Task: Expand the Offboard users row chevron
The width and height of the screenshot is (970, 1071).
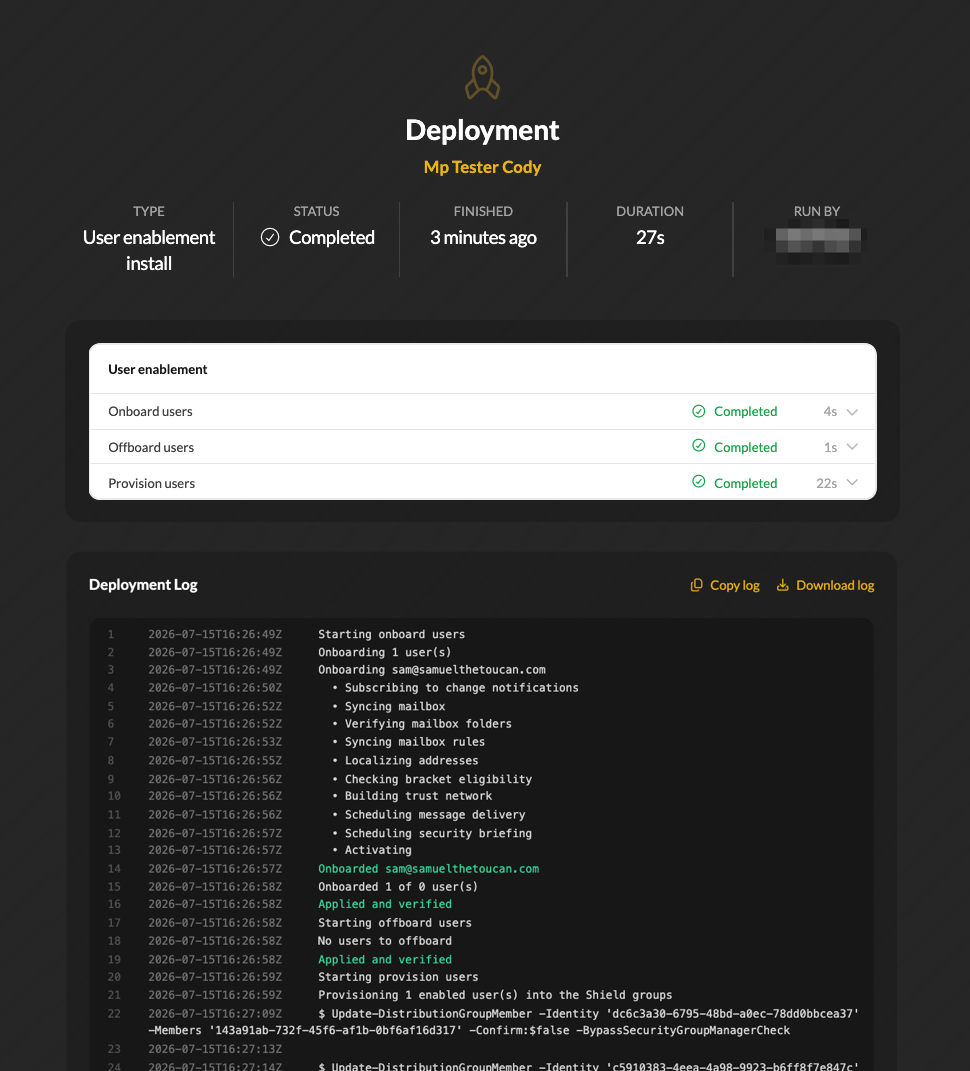Action: point(852,447)
